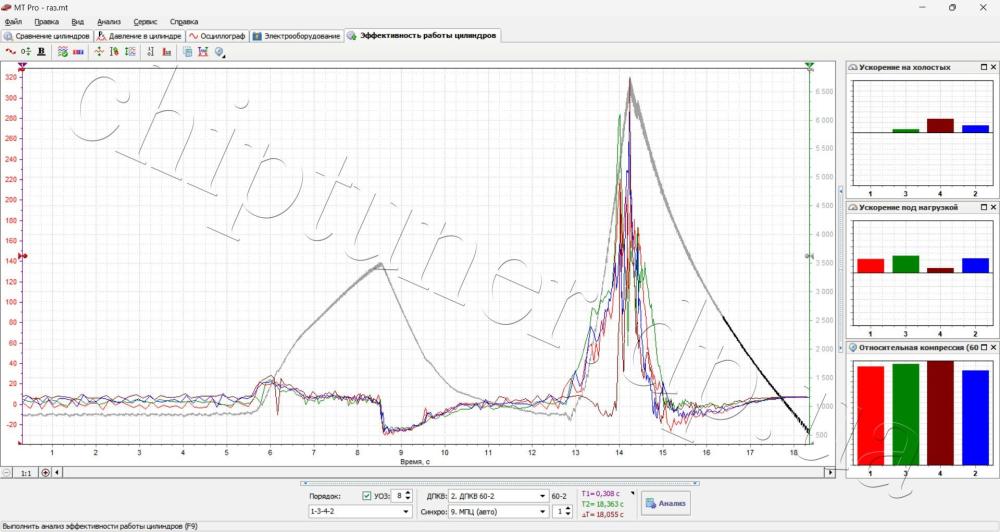Click the scrollbar right arrow
The height and width of the screenshot is (532, 1000).
(x=830, y=473)
